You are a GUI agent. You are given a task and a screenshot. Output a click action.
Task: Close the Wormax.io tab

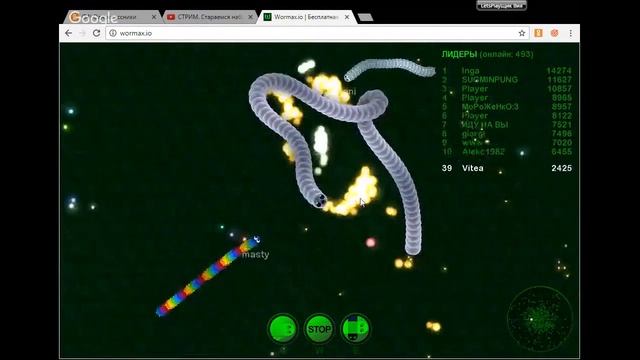tap(347, 17)
